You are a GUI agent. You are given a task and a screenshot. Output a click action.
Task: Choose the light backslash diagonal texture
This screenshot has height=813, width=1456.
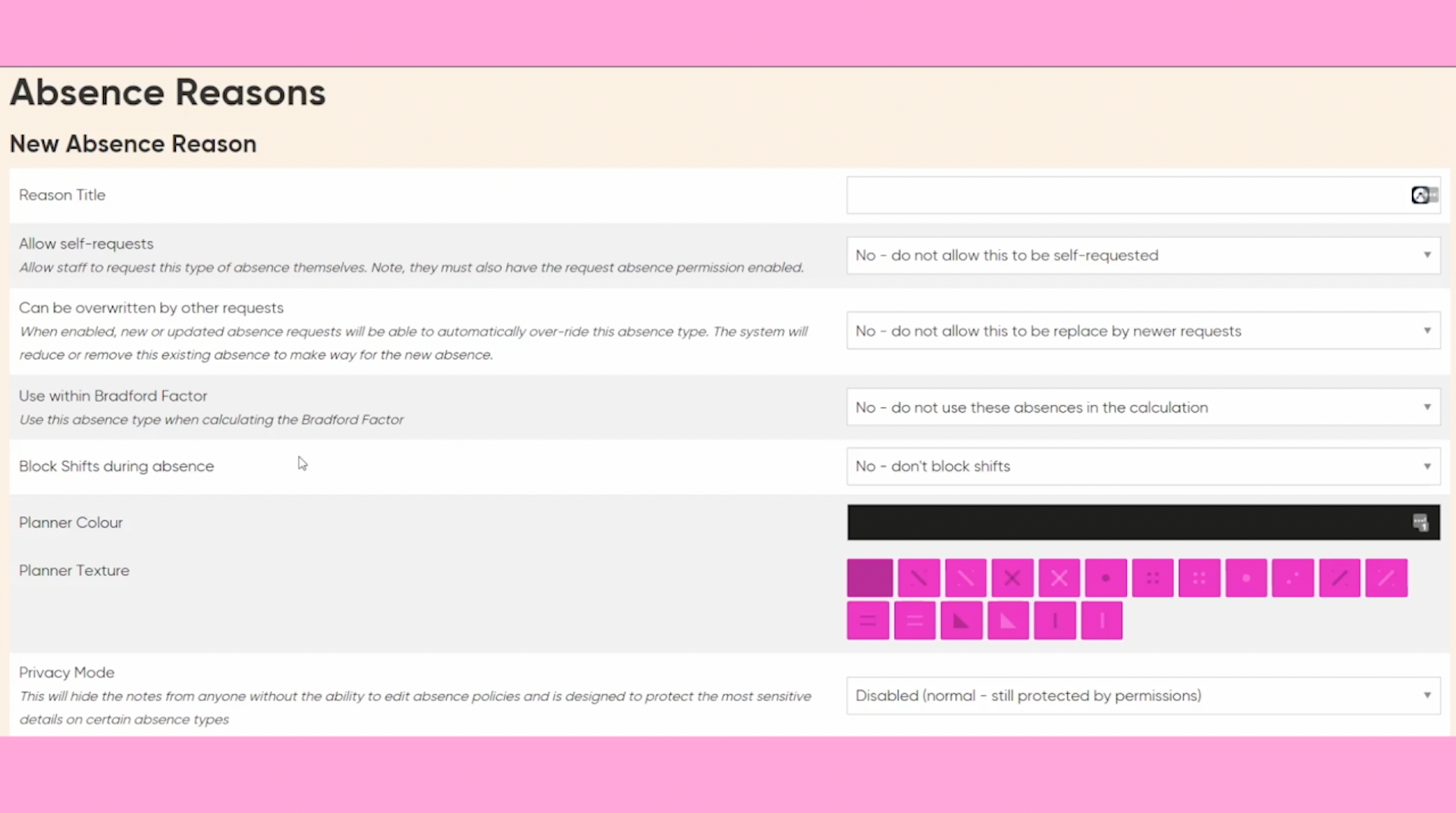pos(965,578)
